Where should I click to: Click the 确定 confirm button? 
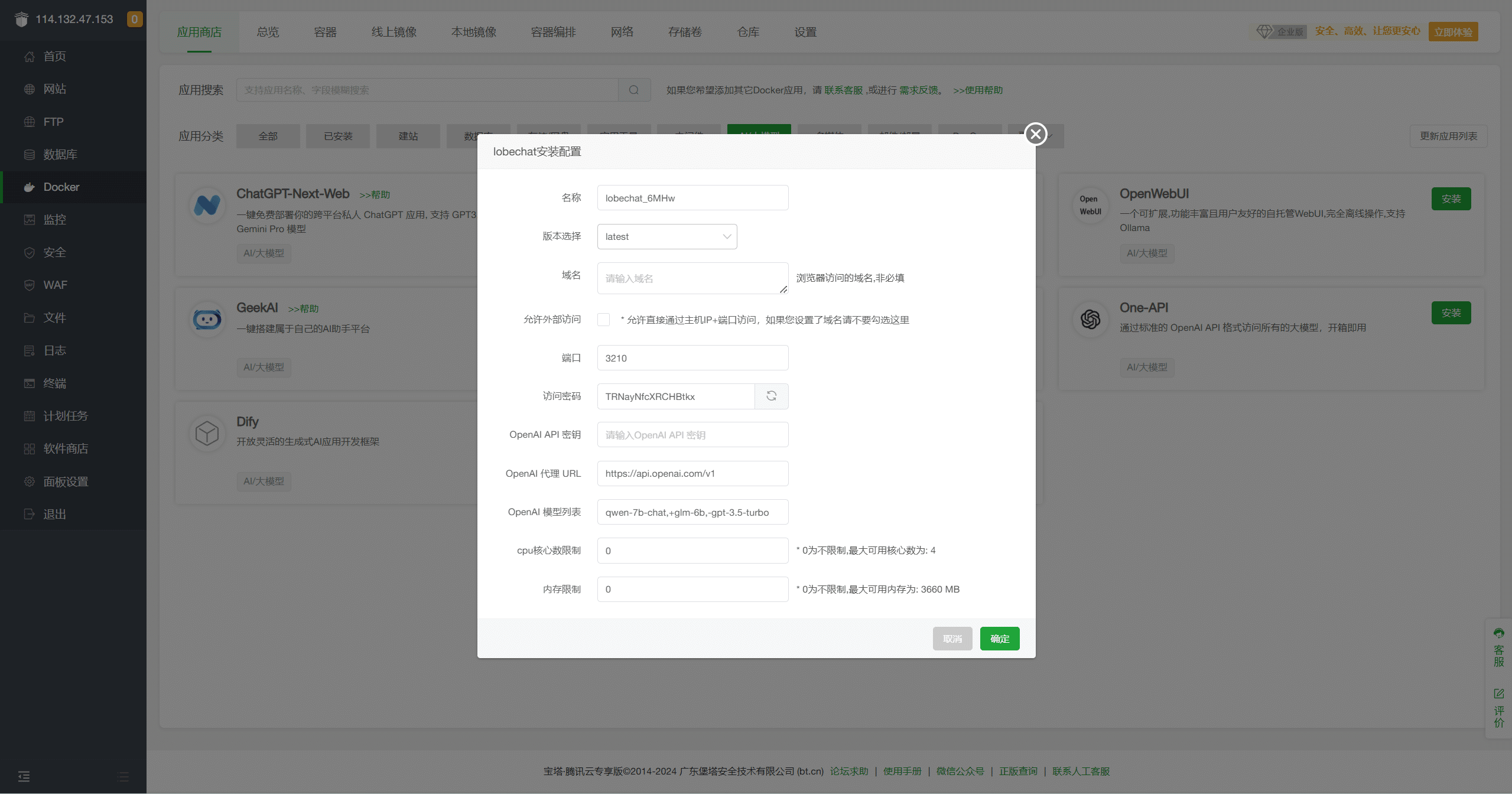tap(999, 639)
